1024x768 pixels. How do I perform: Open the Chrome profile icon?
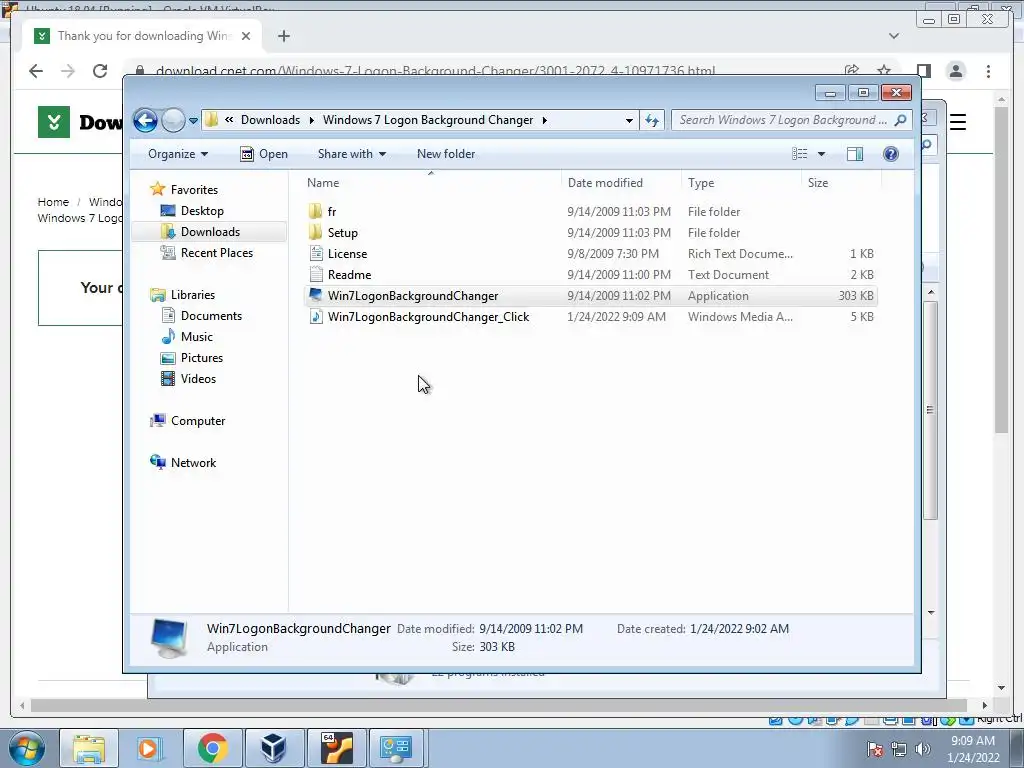[x=956, y=71]
